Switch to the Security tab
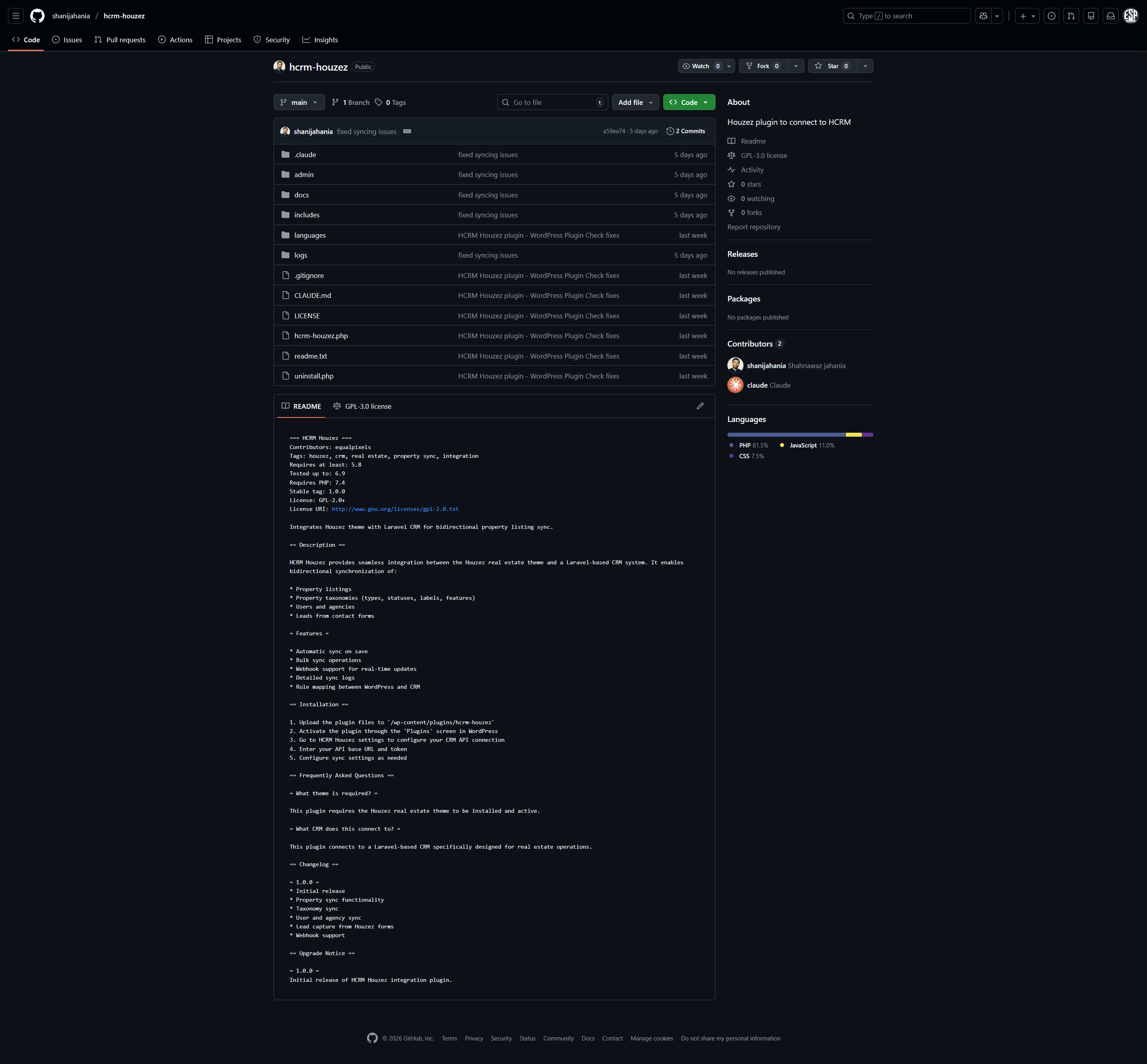Screen dimensions: 1147x1064 (x=272, y=40)
